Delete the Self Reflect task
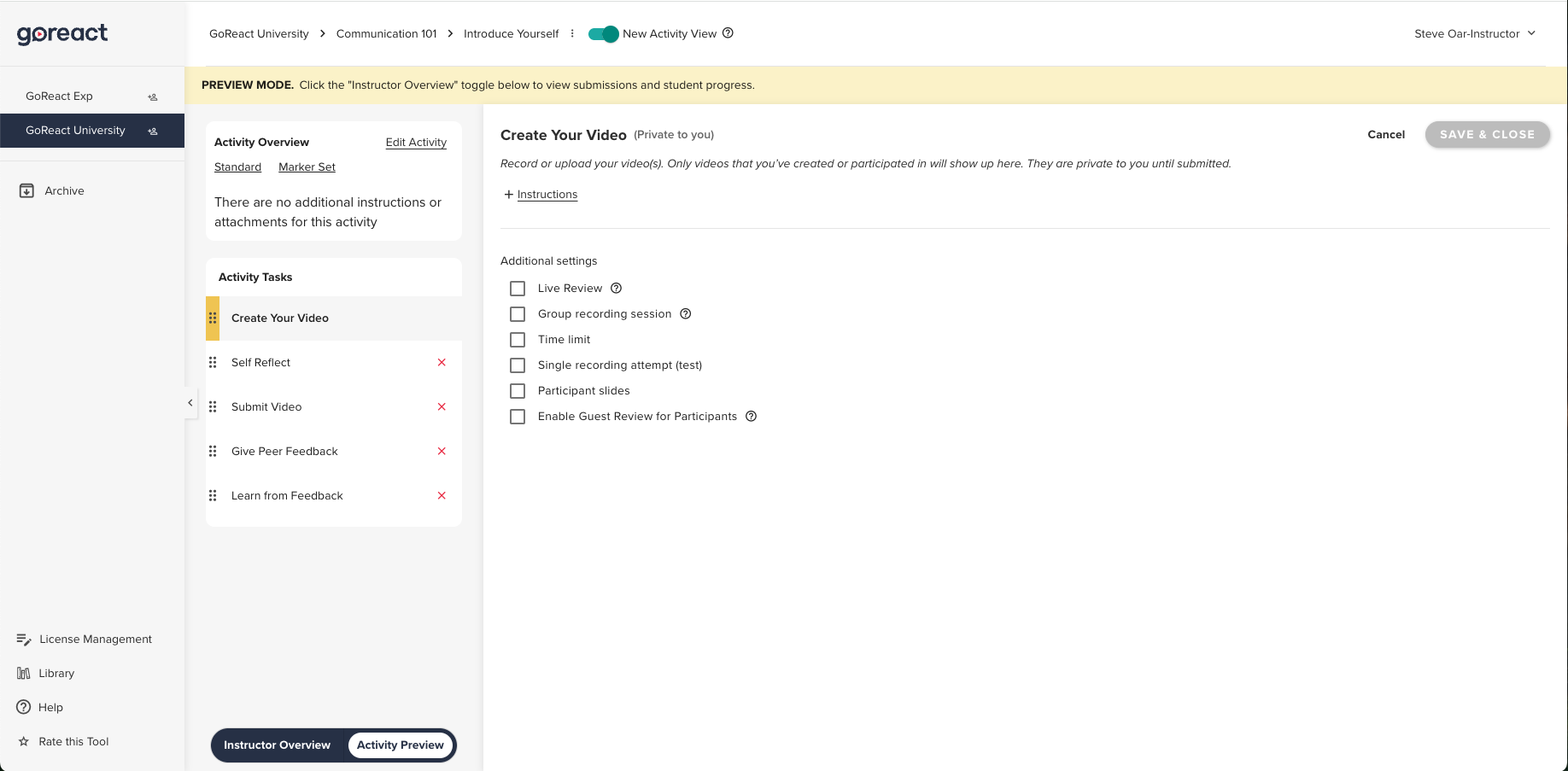The width and height of the screenshot is (1568, 771). pyautogui.click(x=442, y=362)
